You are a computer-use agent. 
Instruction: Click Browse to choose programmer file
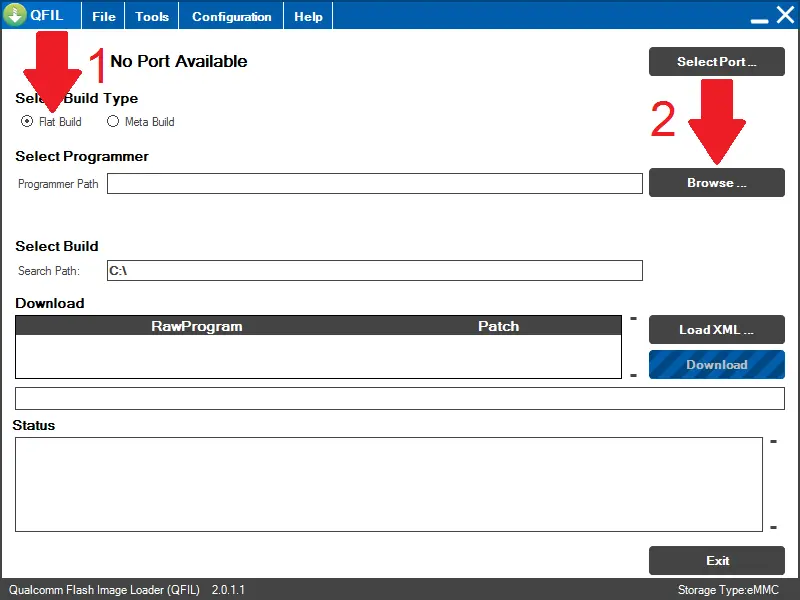(x=716, y=183)
